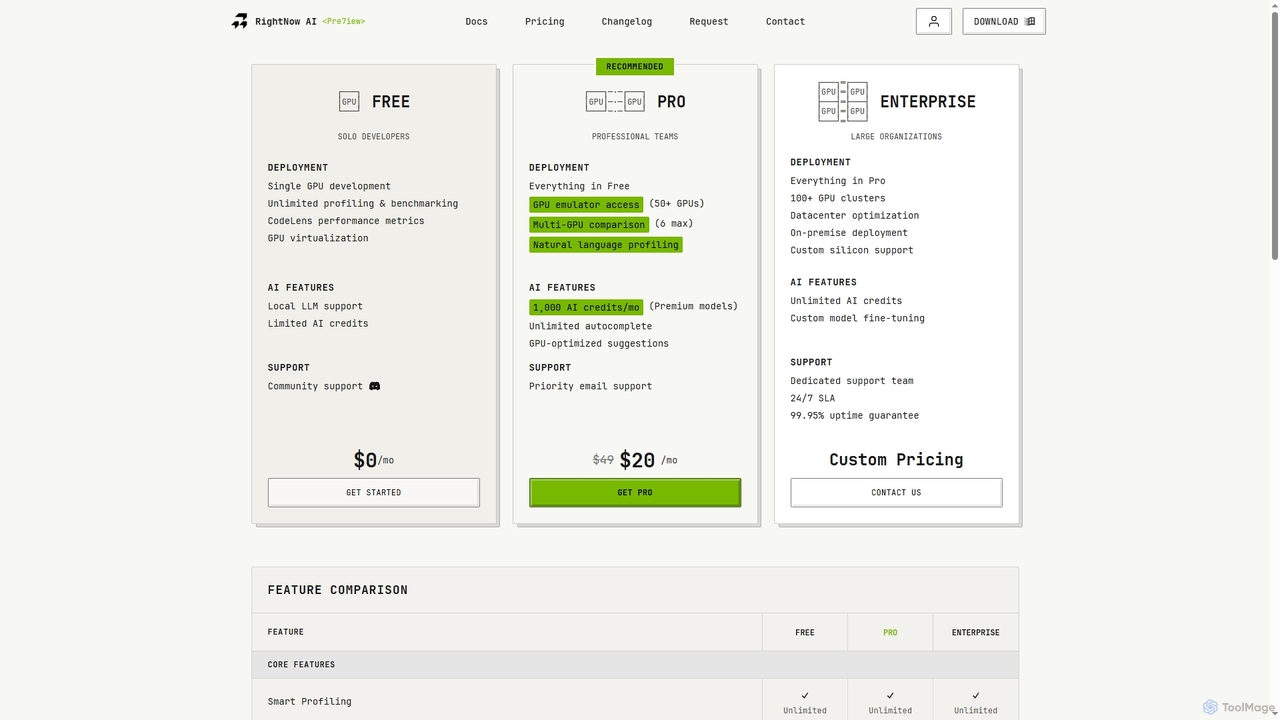Viewport: 1280px width, 720px height.
Task: Click the PRO plan title
Action: coord(671,101)
